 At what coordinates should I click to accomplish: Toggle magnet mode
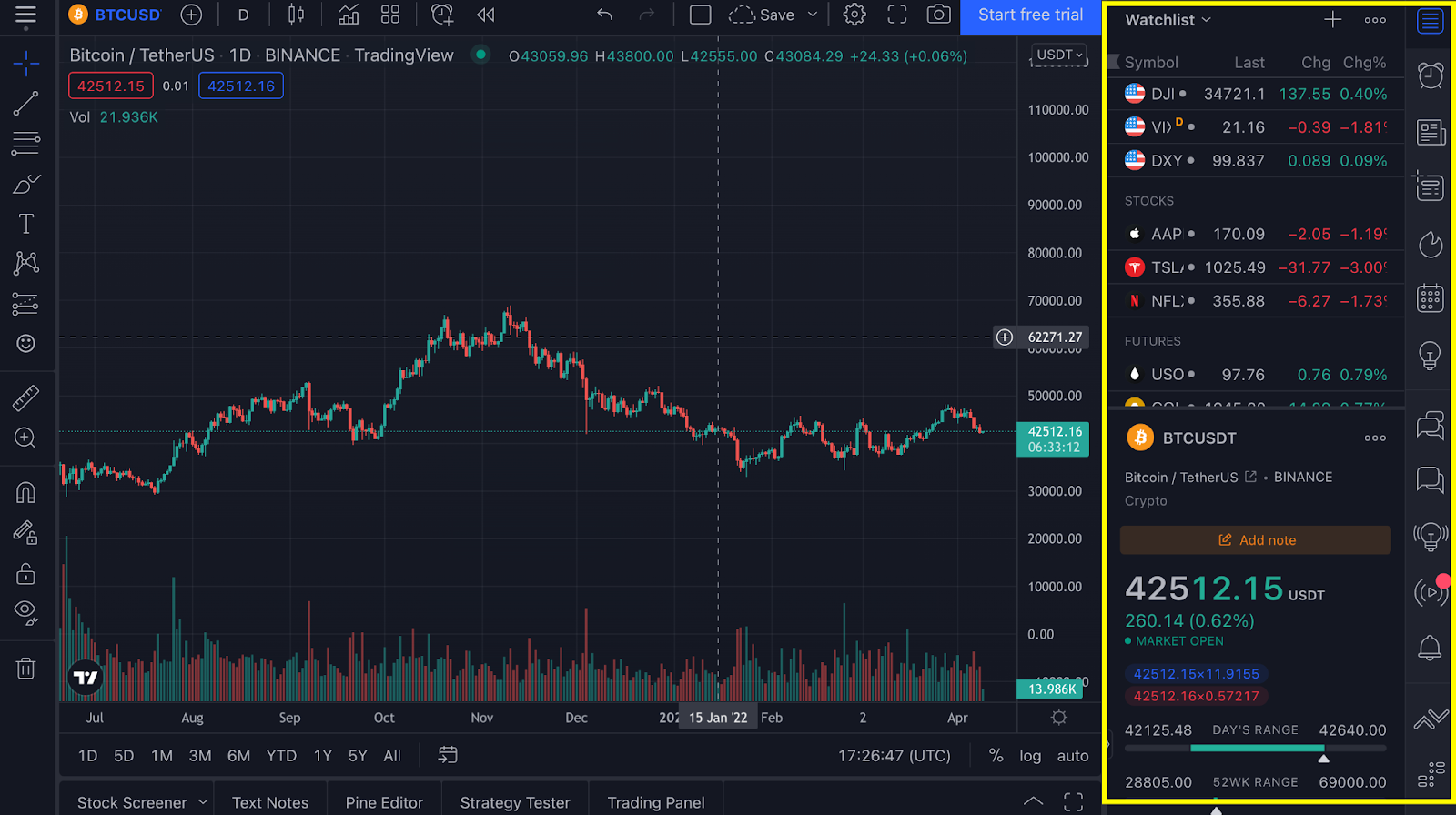point(25,492)
